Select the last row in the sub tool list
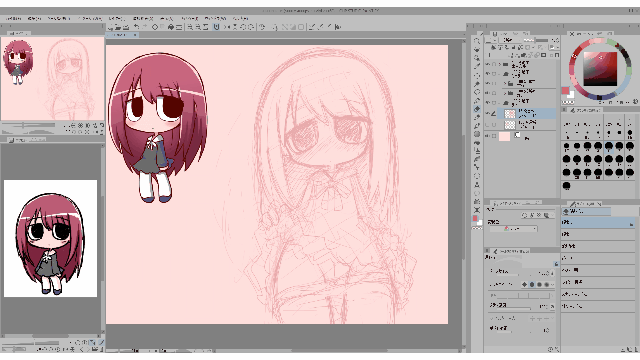 598,306
